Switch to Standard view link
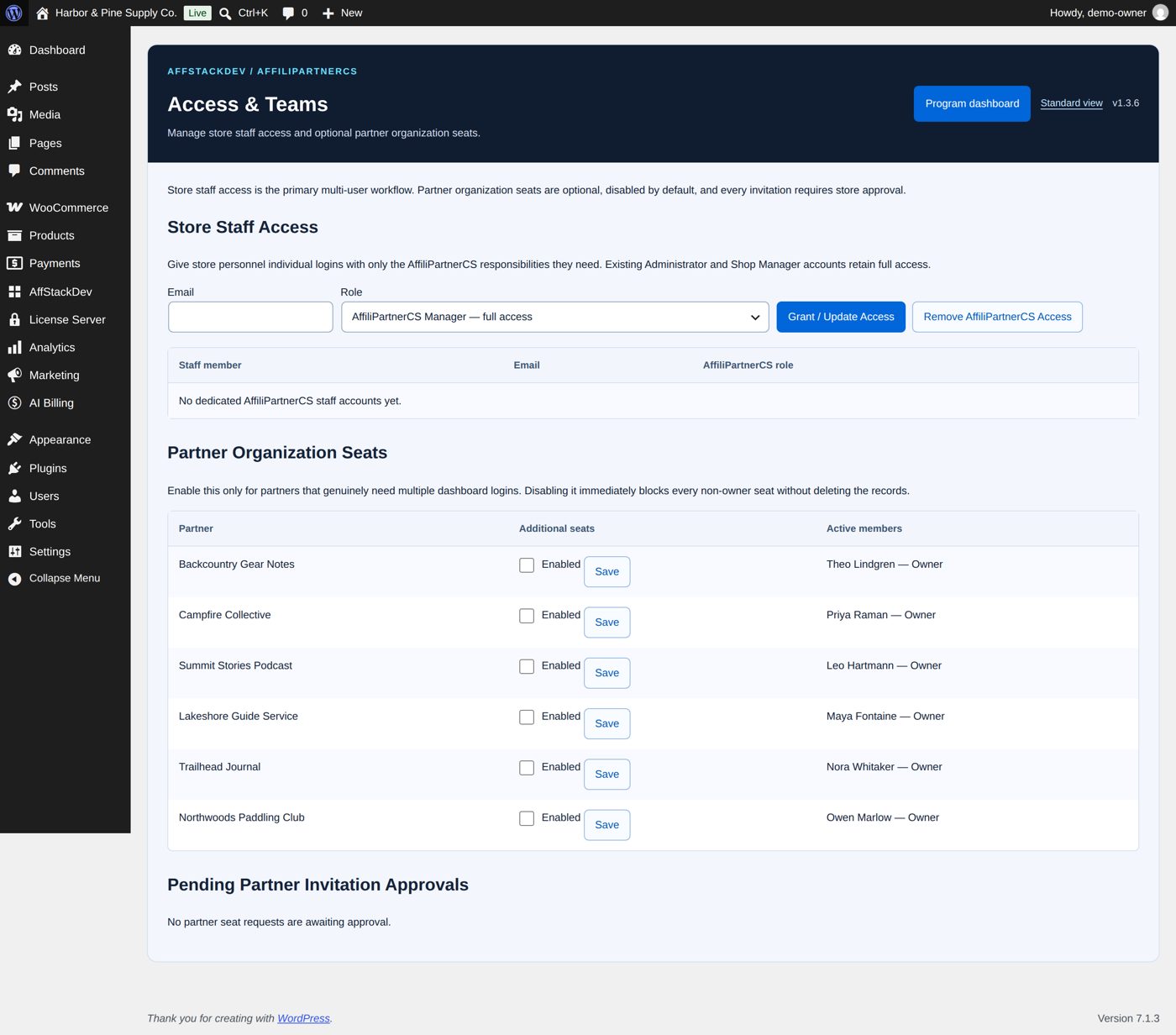1176x1035 pixels. (1071, 102)
